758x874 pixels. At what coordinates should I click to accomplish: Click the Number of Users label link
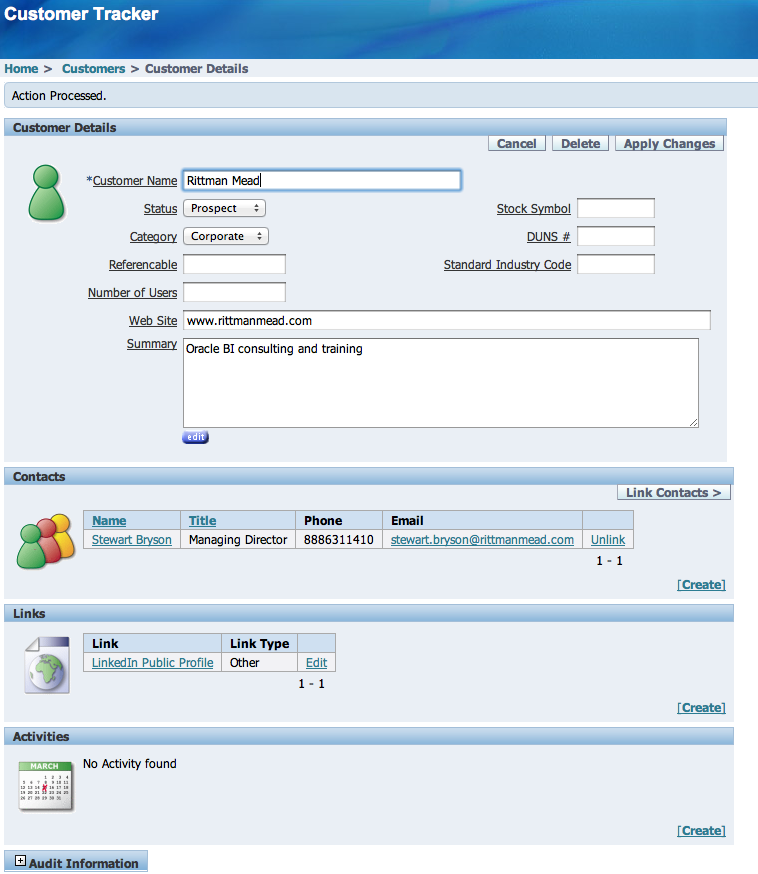tap(133, 292)
